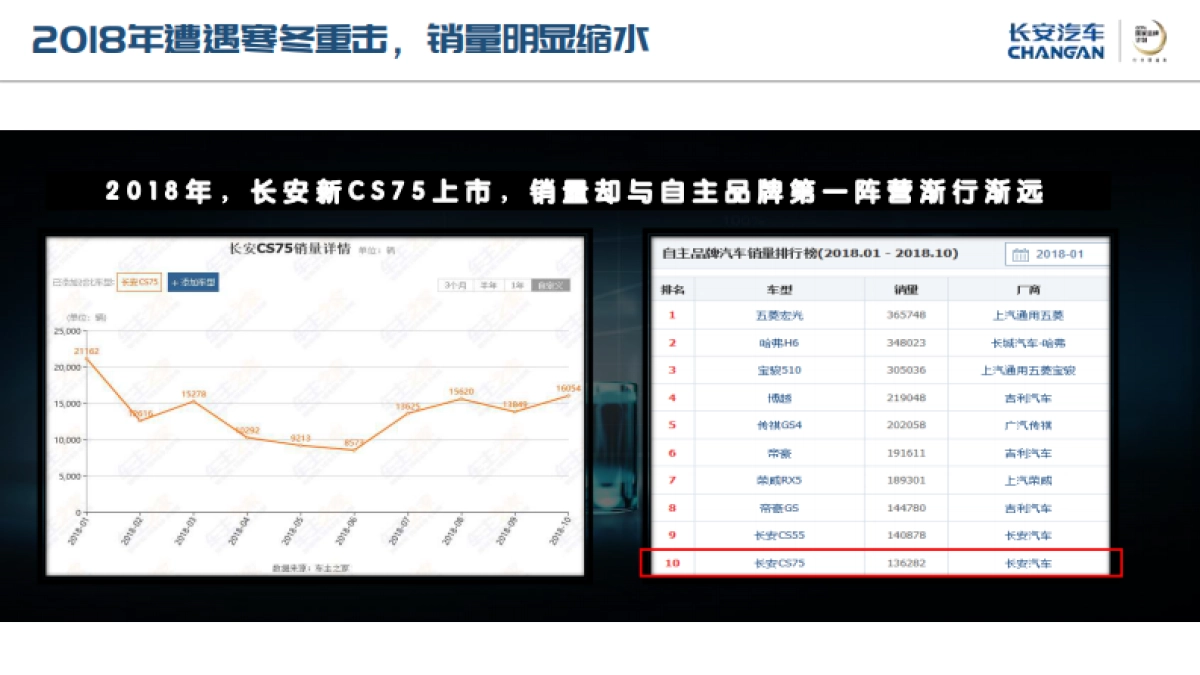
Task: Open the calendar date picker icon beside 2018-01
Action: 1020,253
